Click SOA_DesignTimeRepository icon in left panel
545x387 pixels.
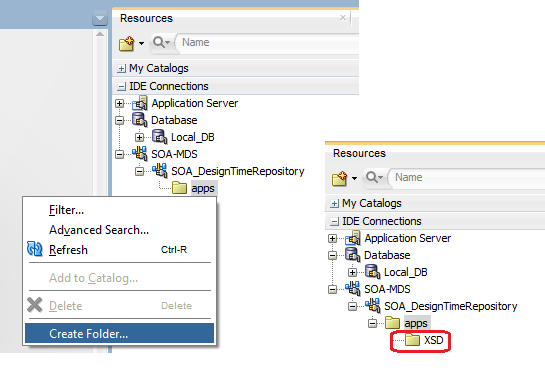click(x=160, y=170)
